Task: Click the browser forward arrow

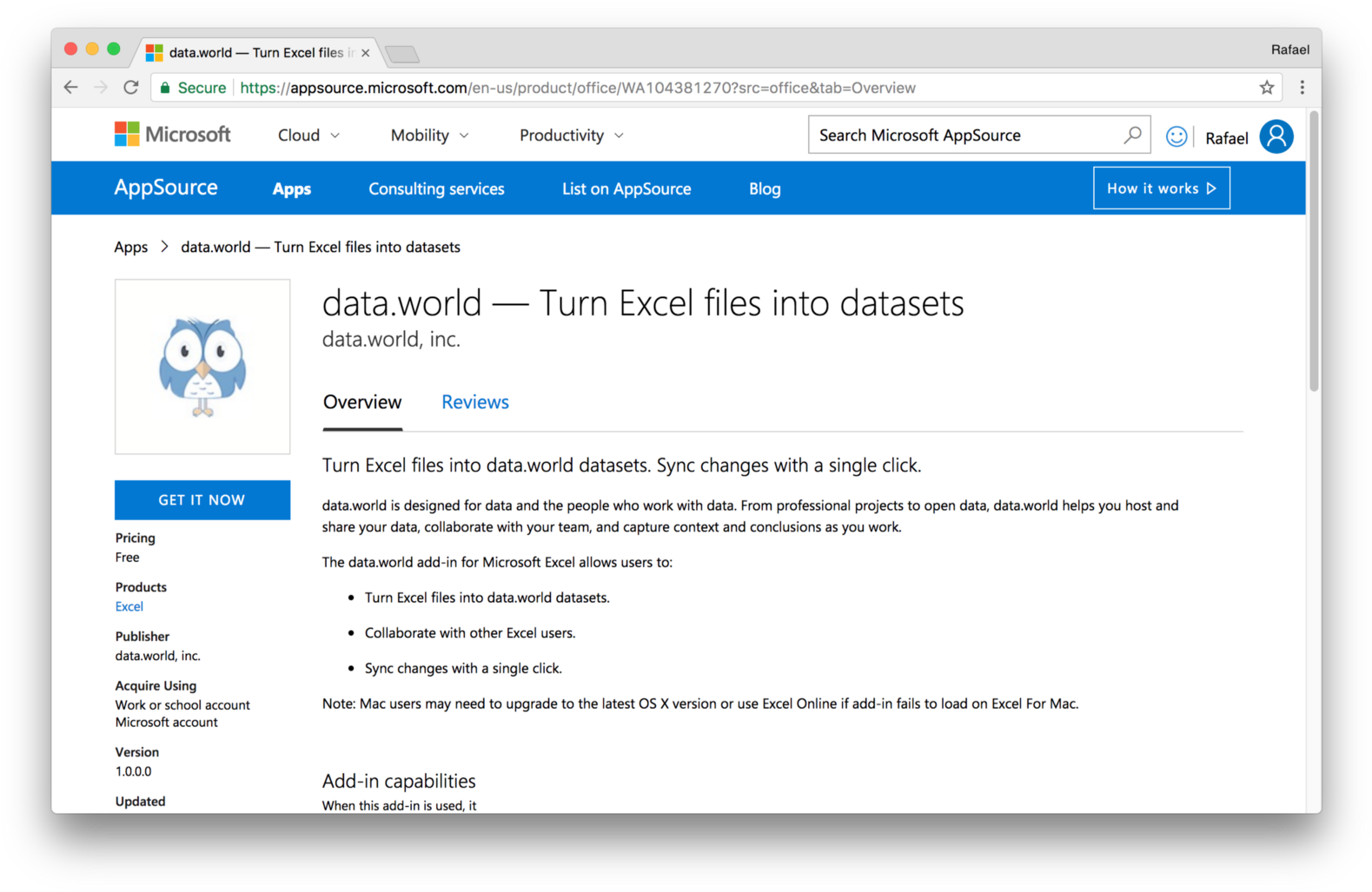Action: click(x=101, y=88)
